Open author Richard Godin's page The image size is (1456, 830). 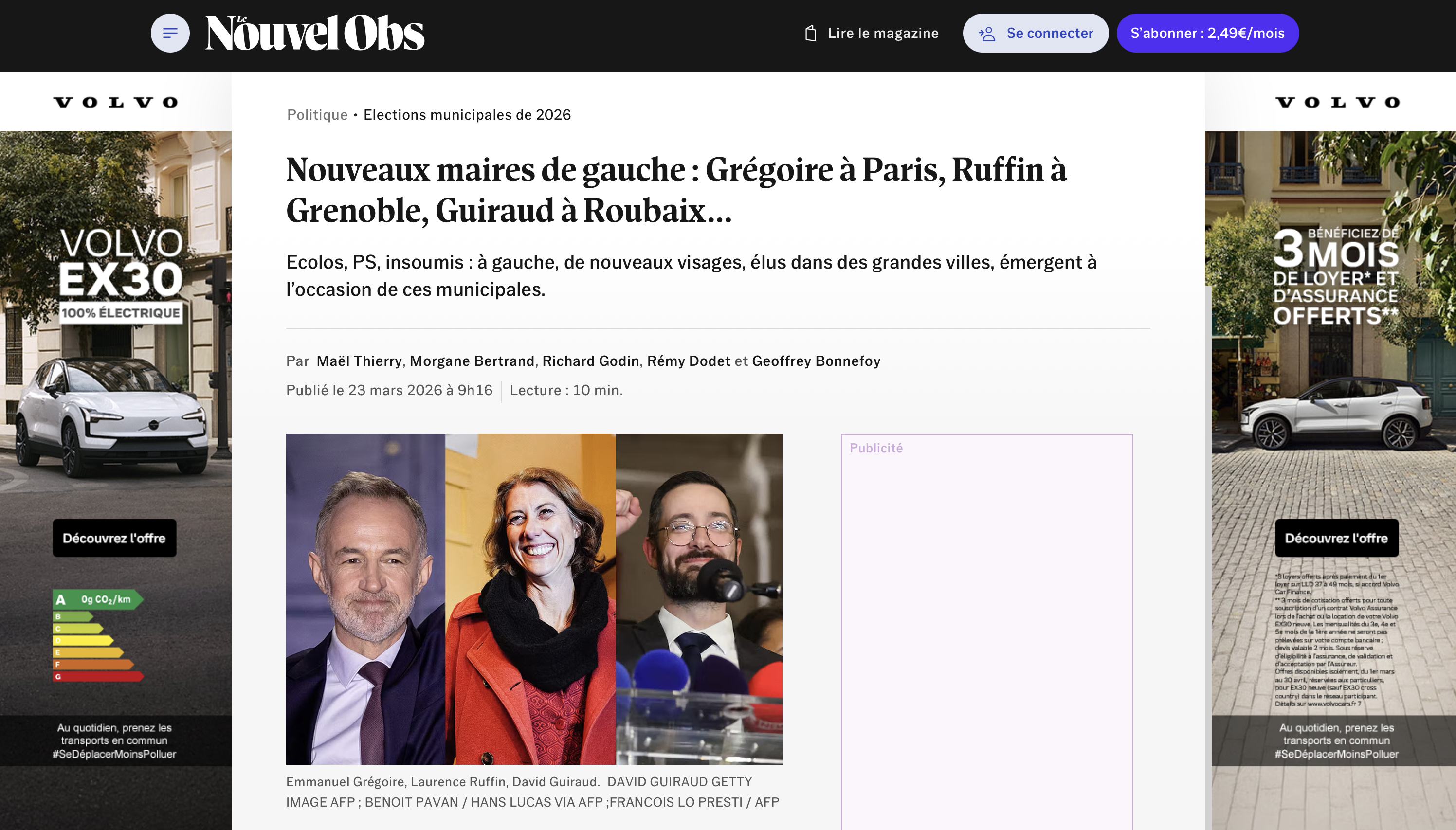pos(591,361)
